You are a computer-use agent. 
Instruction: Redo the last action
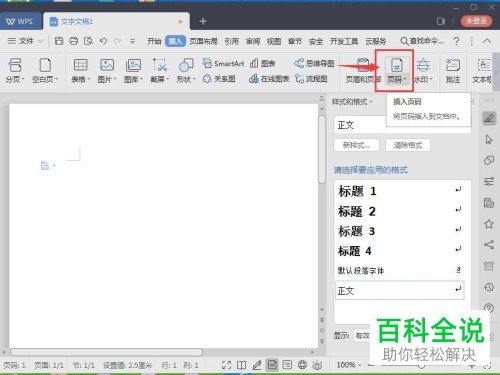coord(117,41)
